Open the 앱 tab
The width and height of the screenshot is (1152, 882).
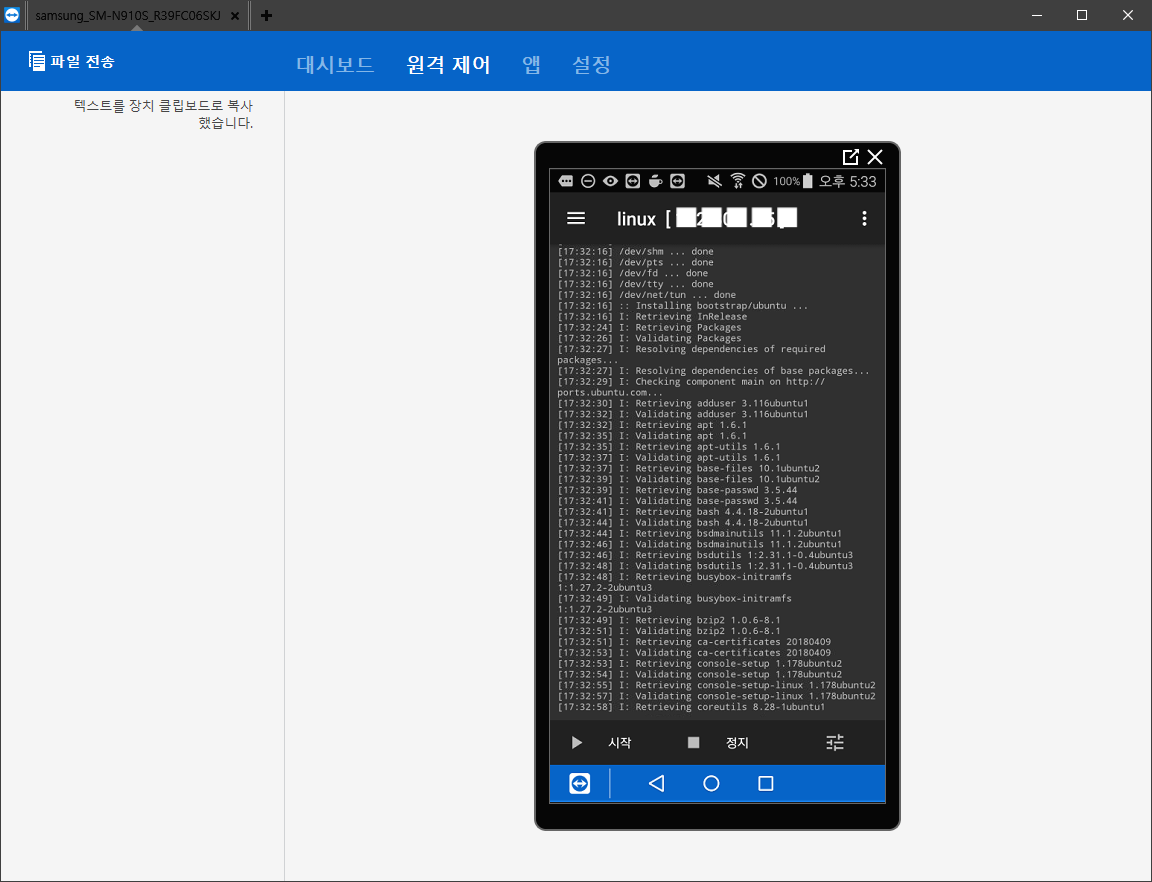pos(531,65)
